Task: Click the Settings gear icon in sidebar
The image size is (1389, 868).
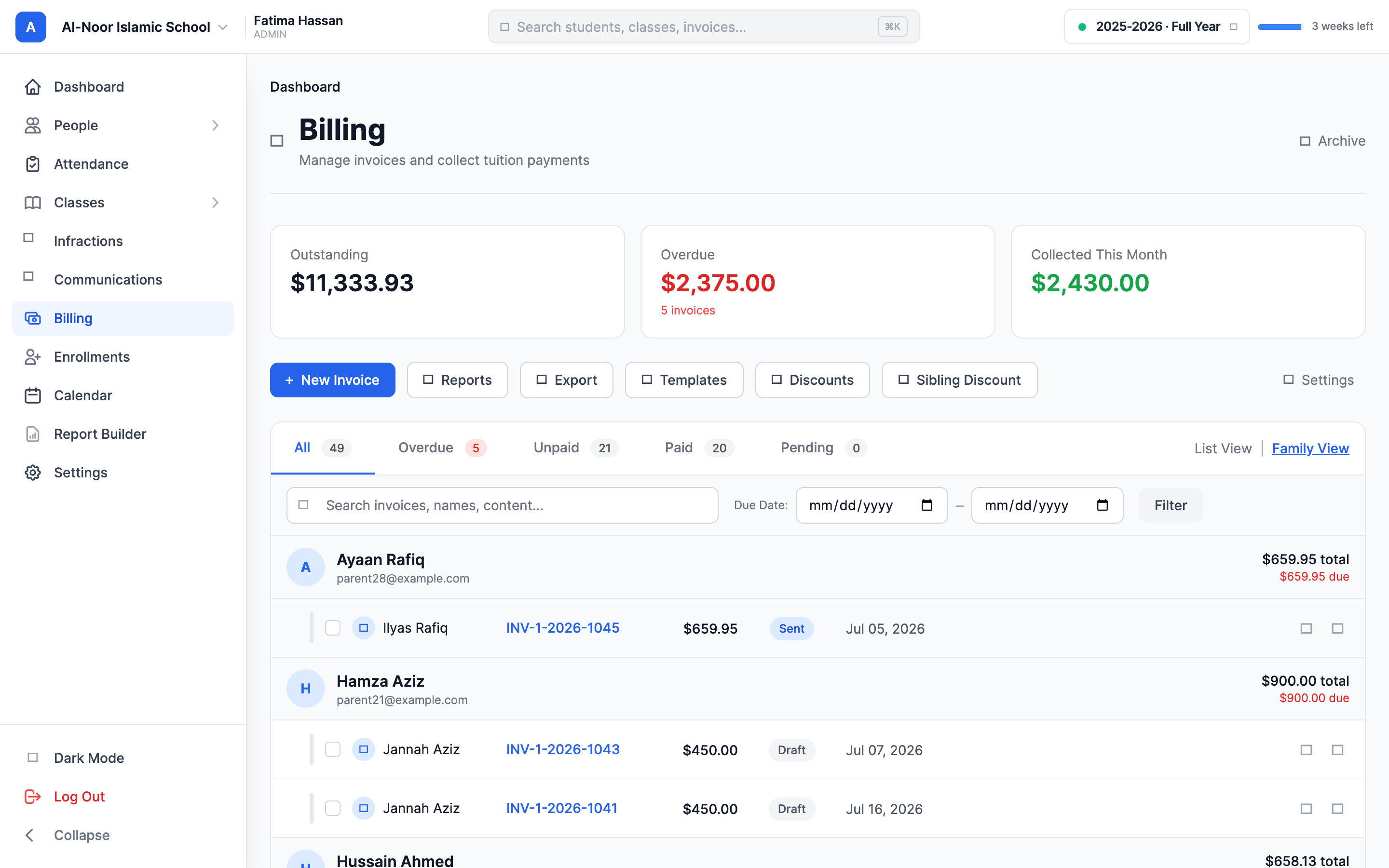Action: click(33, 472)
